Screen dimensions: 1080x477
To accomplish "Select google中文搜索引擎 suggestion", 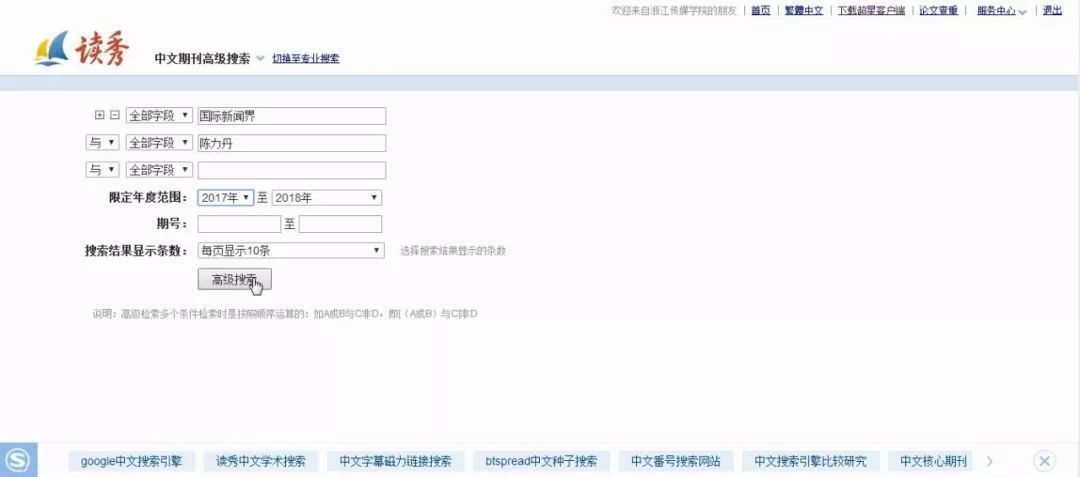I will coord(132,461).
